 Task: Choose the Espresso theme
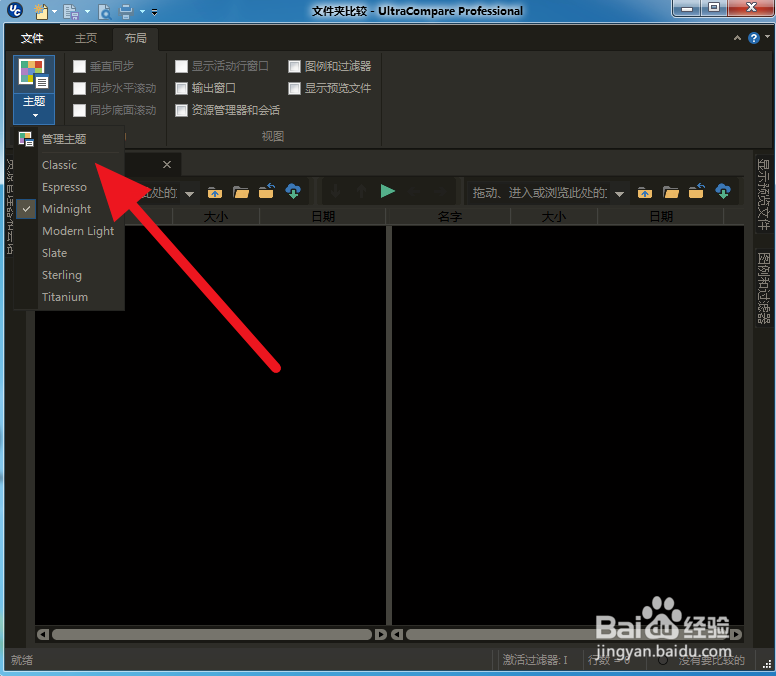tap(69, 187)
